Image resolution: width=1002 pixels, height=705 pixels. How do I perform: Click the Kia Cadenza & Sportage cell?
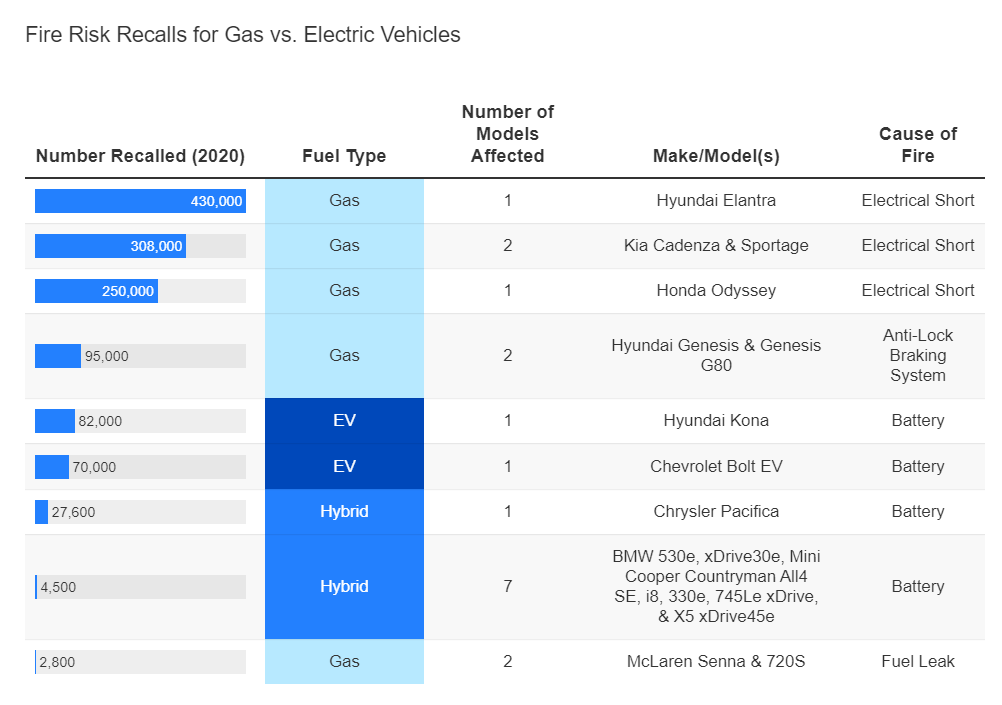click(716, 245)
